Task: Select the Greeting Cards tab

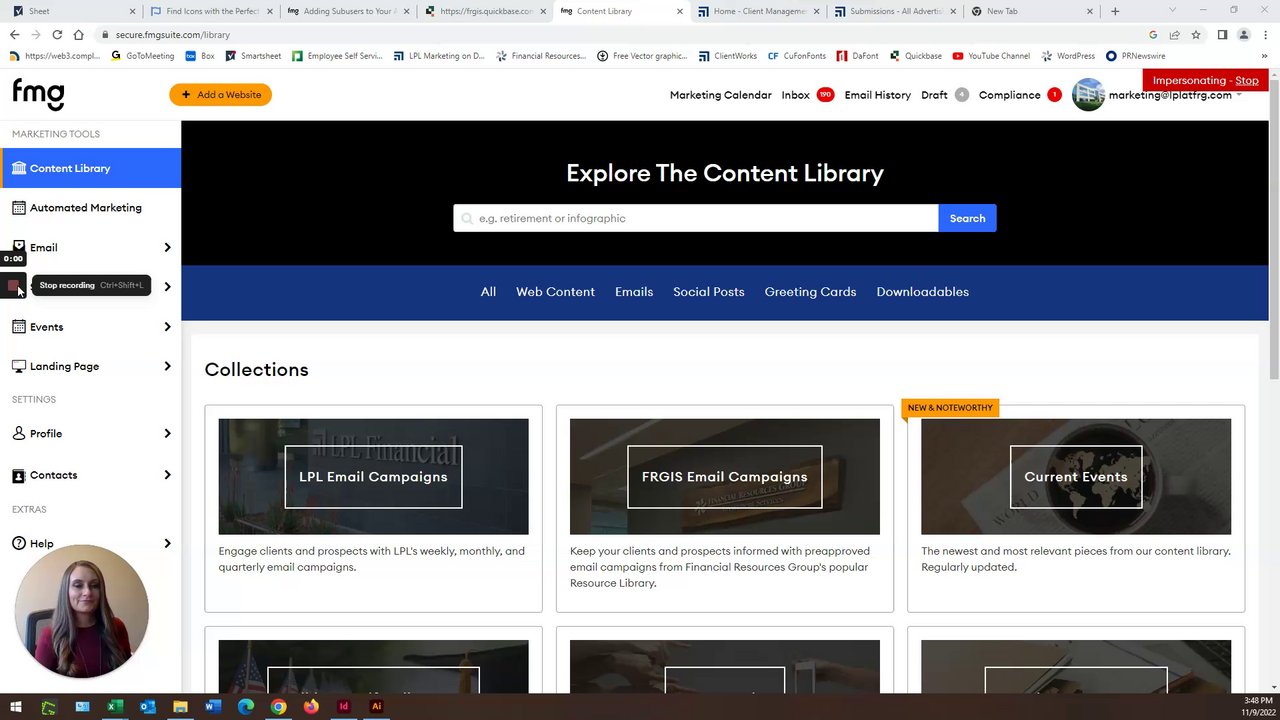Action: click(810, 292)
